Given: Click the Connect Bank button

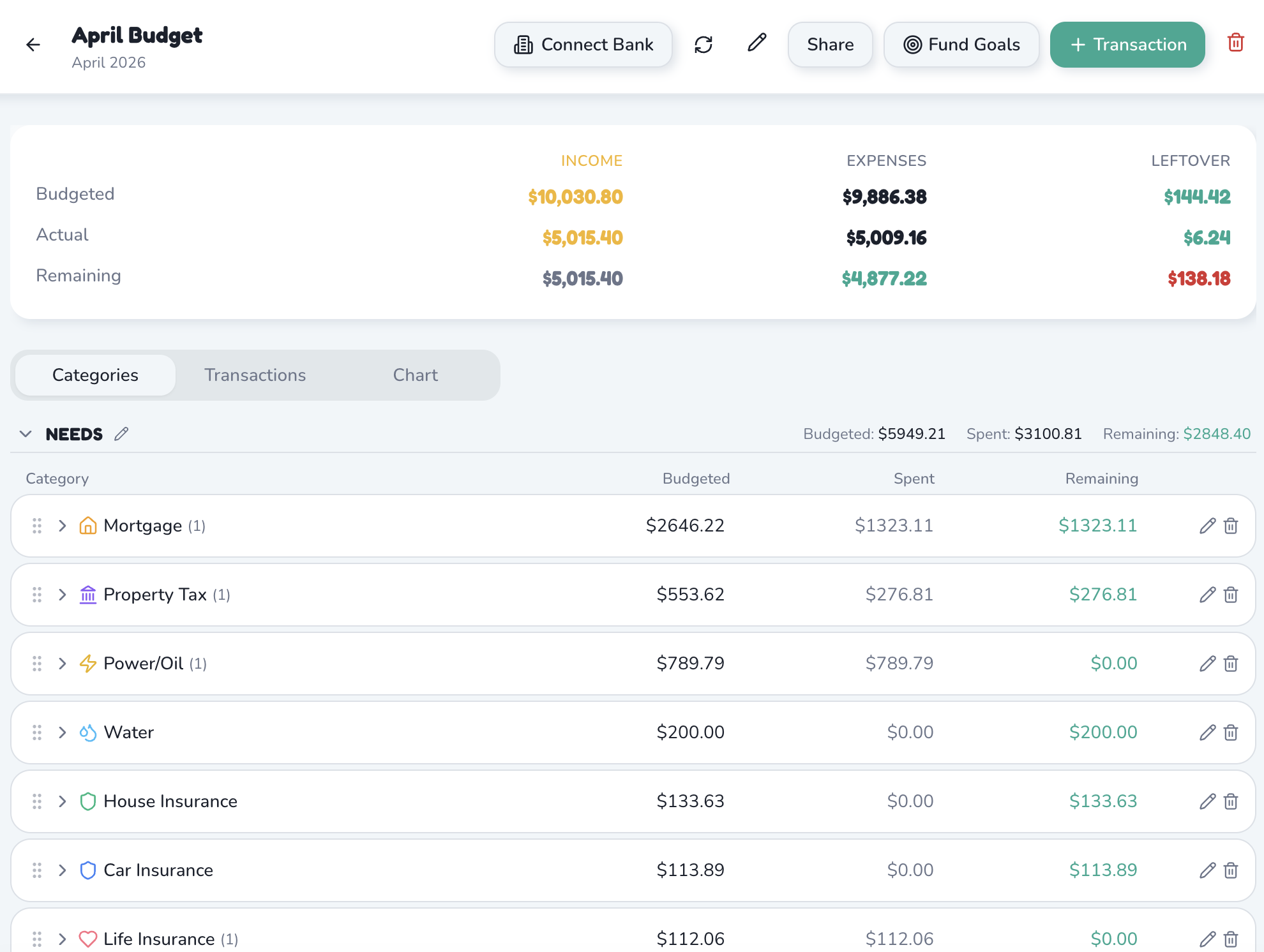Looking at the screenshot, I should (583, 45).
